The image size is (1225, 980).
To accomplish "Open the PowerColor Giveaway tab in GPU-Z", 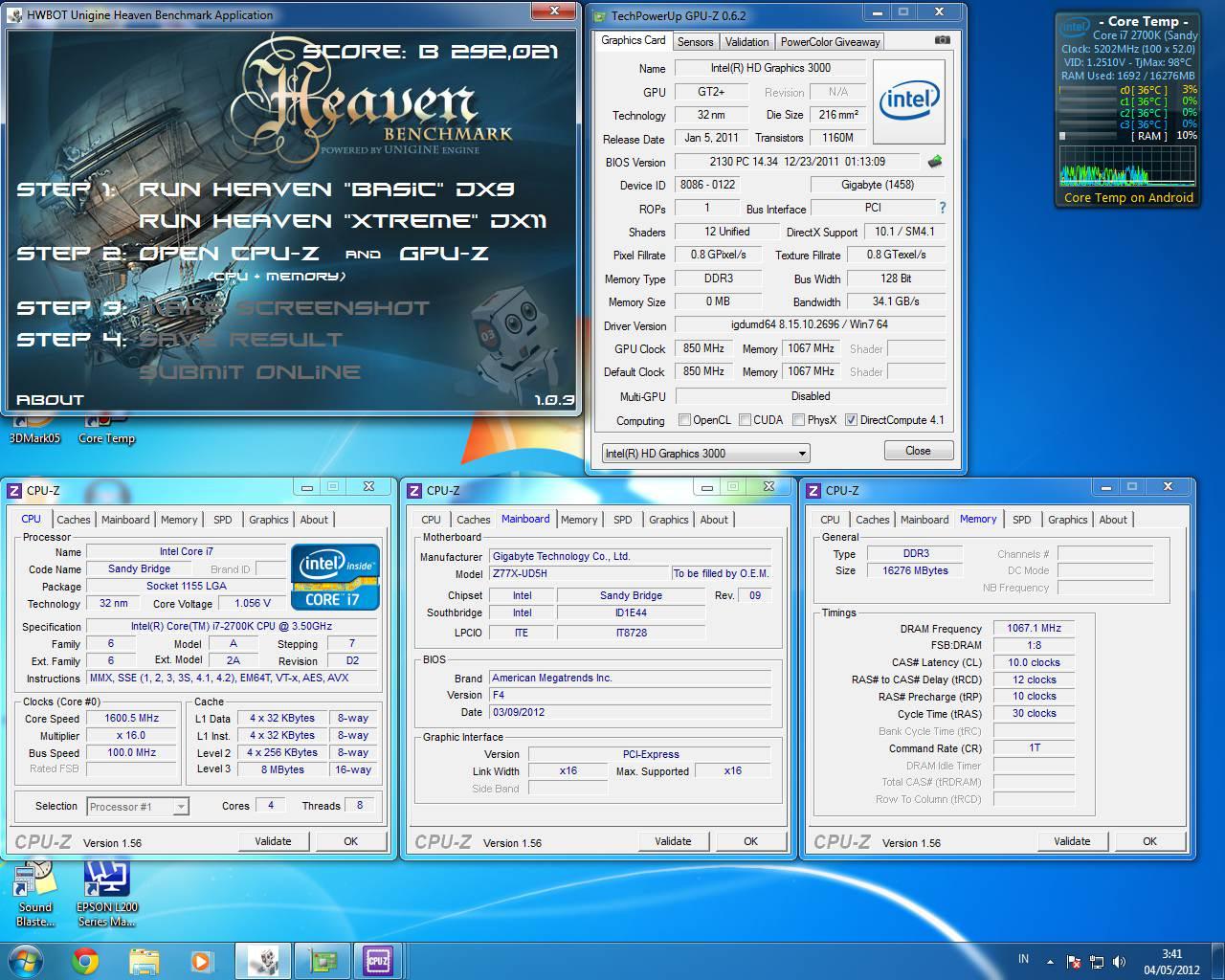I will point(830,42).
